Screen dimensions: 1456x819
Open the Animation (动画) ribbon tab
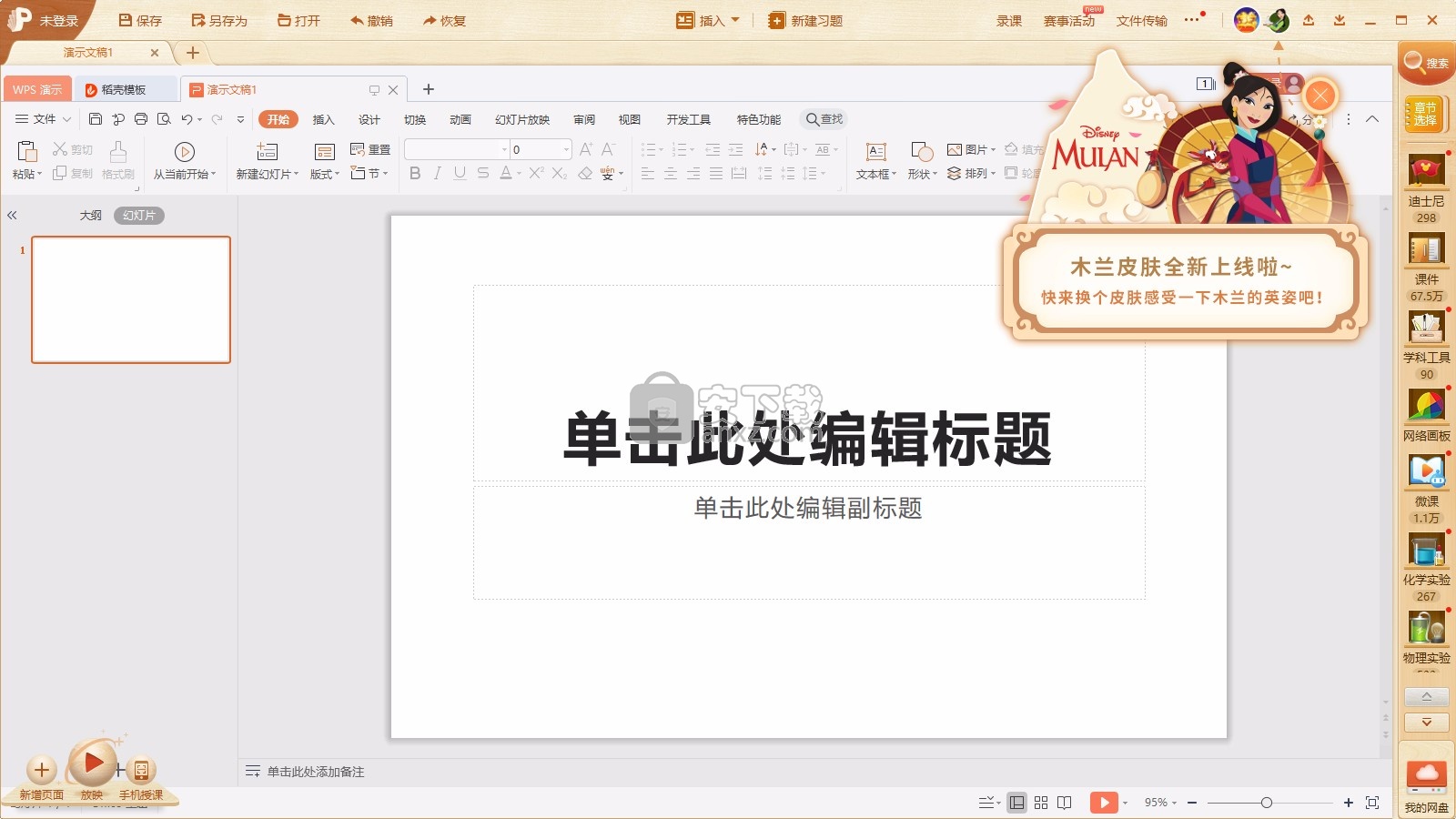coord(460,119)
